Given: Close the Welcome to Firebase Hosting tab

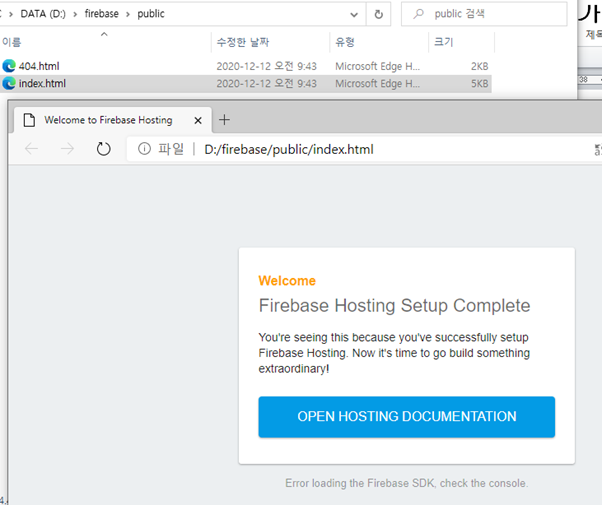Looking at the screenshot, I should point(198,121).
